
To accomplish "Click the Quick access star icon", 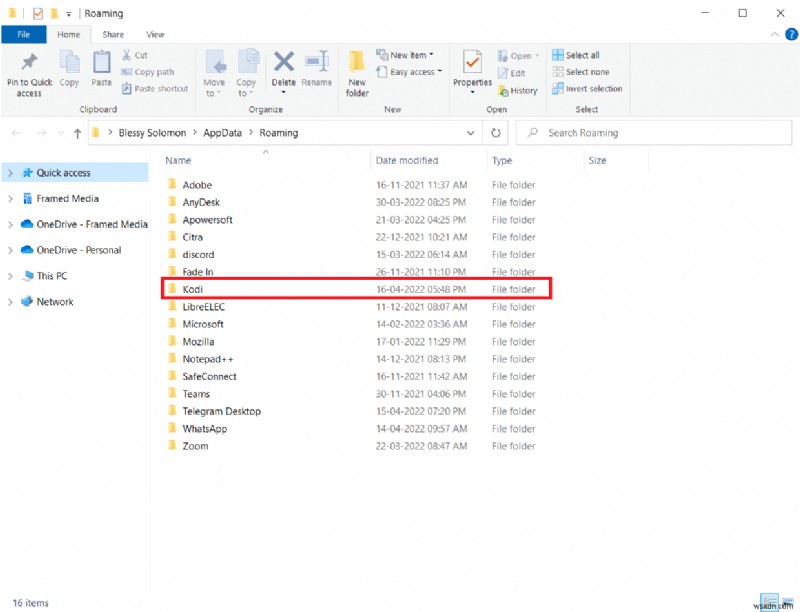I will [28, 173].
